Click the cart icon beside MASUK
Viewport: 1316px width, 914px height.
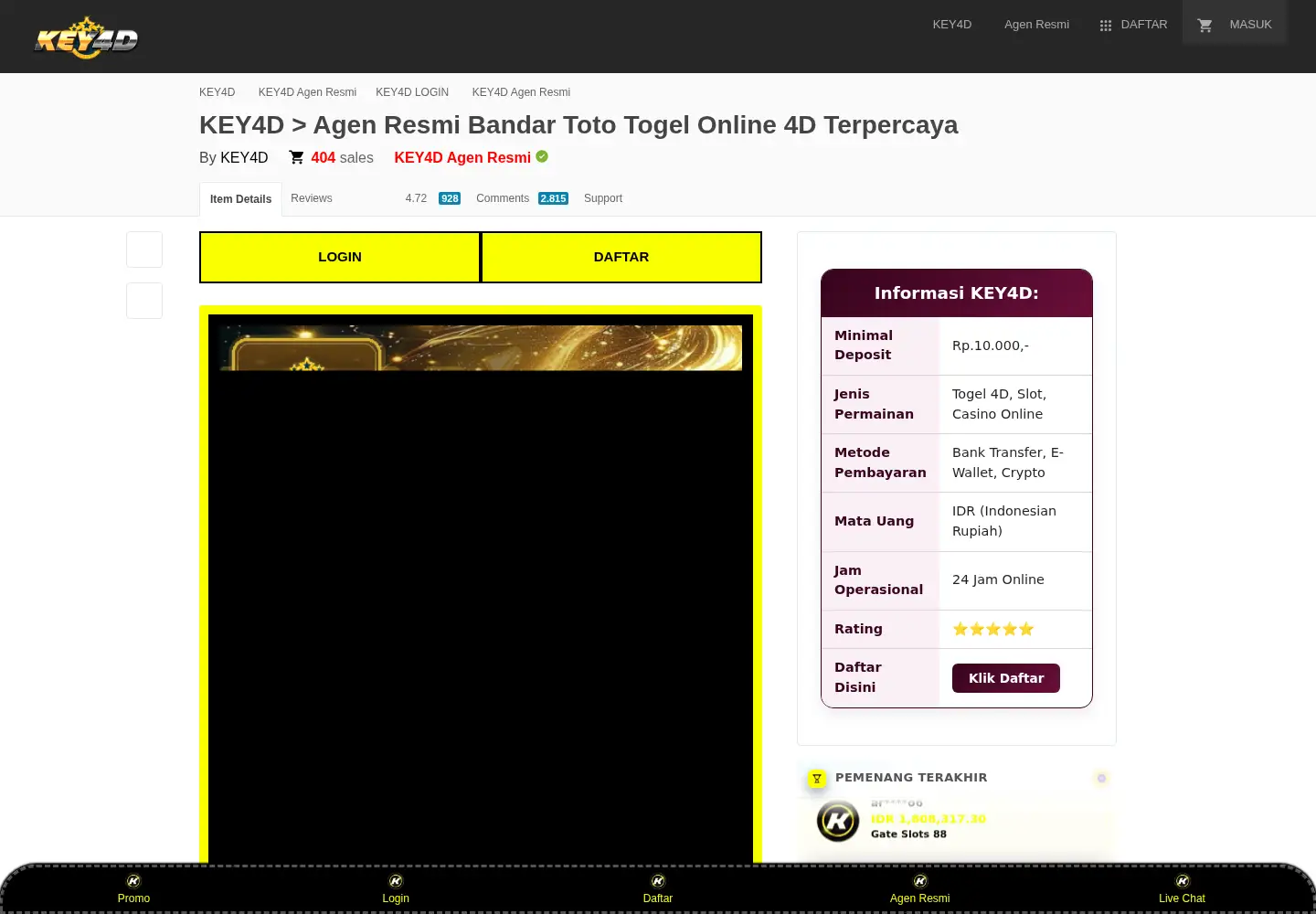click(1205, 26)
